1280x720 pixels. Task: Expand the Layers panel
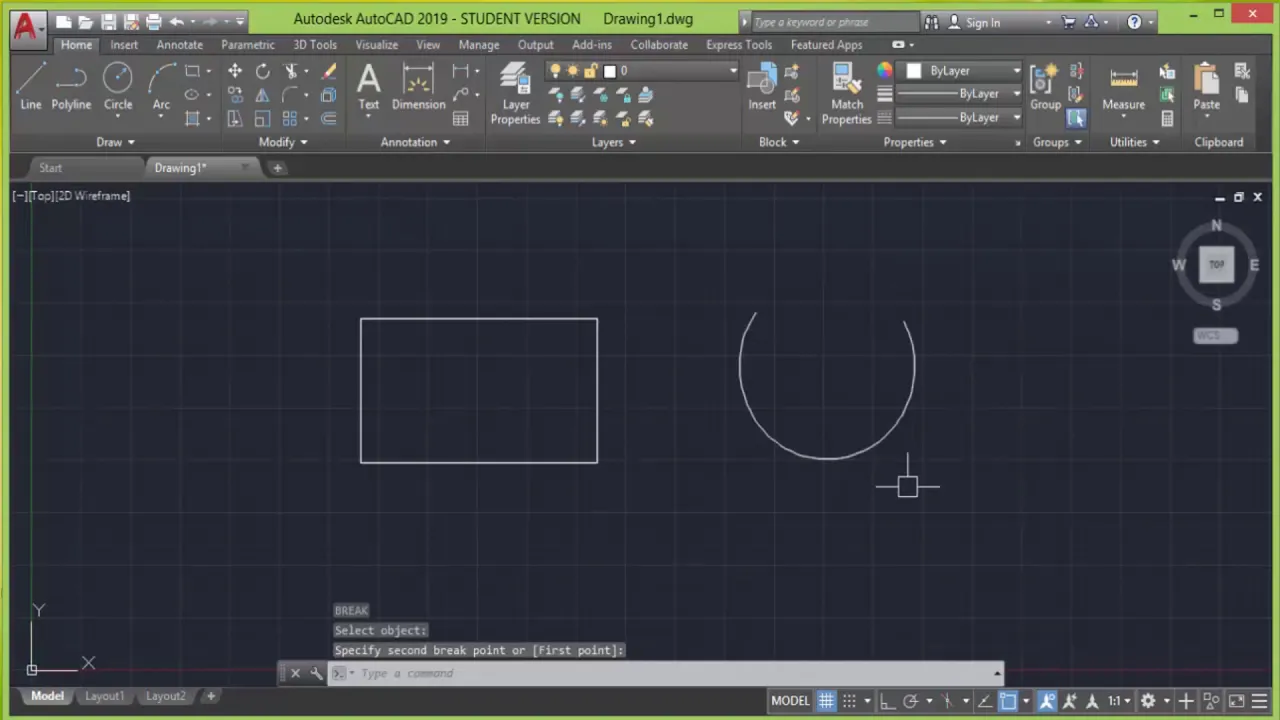pos(613,142)
